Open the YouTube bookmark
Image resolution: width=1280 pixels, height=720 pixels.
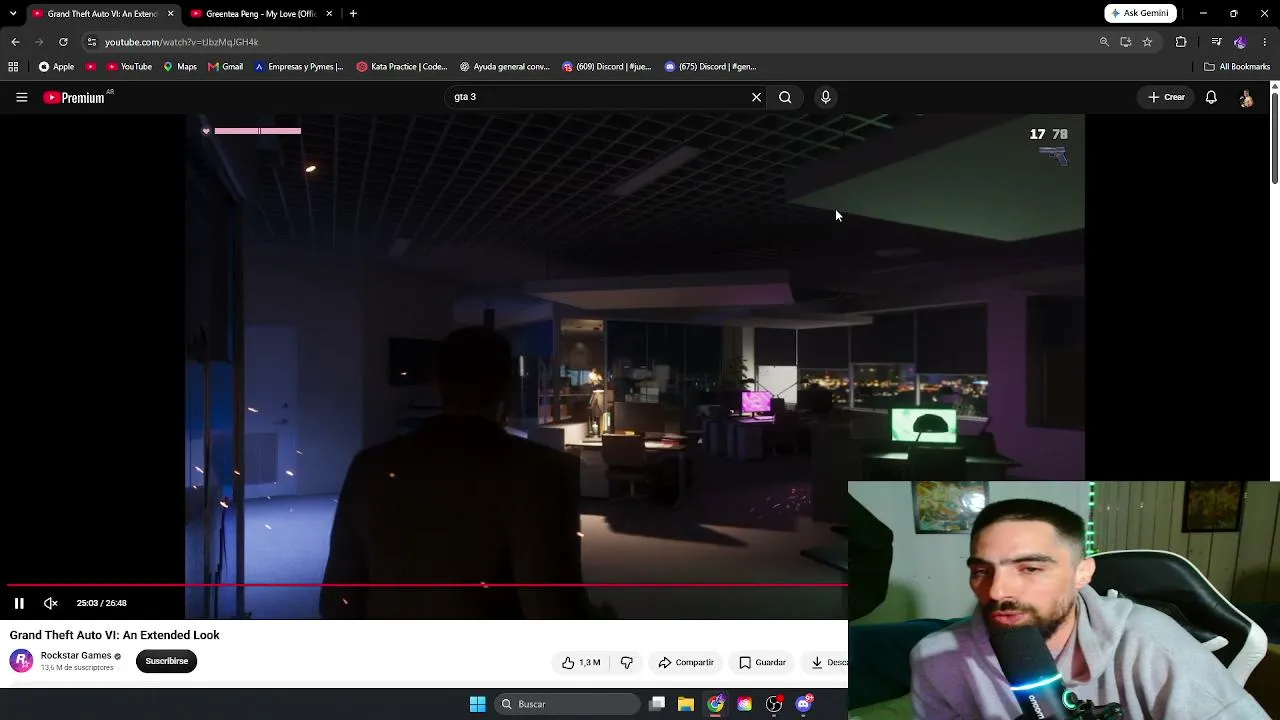point(128,67)
